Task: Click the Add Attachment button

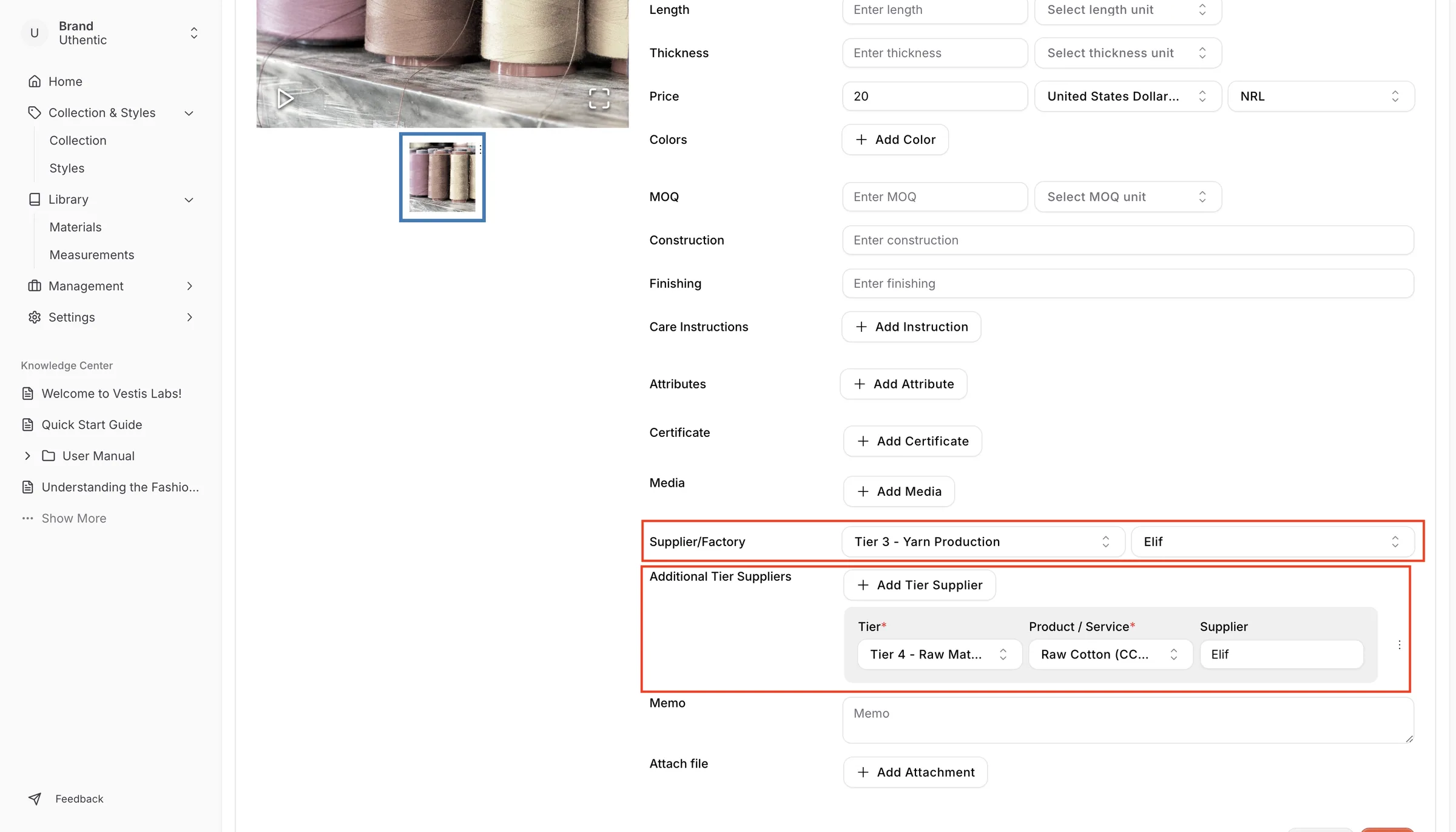Action: point(915,772)
